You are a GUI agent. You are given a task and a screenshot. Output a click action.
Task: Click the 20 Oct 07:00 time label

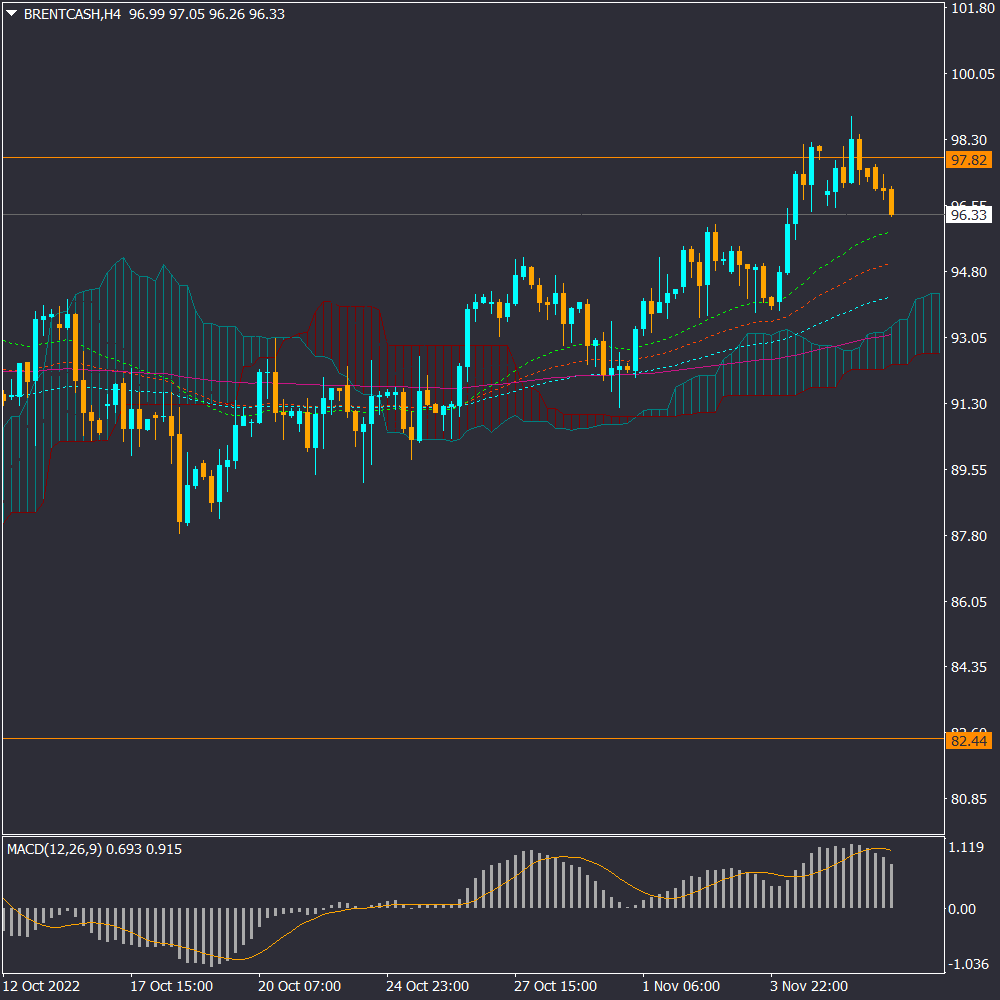[300, 986]
